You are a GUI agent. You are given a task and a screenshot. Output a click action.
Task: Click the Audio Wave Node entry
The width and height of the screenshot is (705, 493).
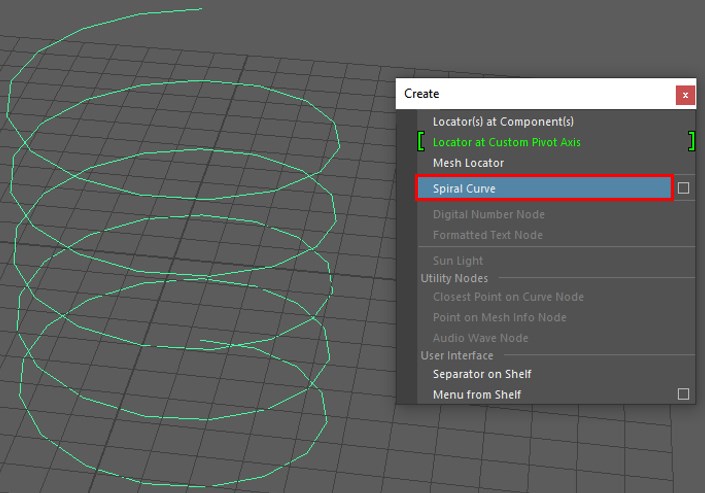click(480, 338)
